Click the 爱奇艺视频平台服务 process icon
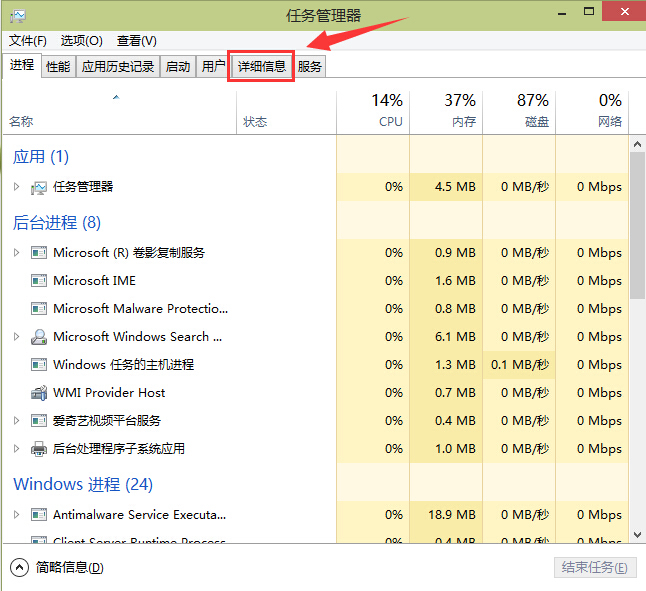The height and width of the screenshot is (591, 646). pyautogui.click(x=39, y=421)
